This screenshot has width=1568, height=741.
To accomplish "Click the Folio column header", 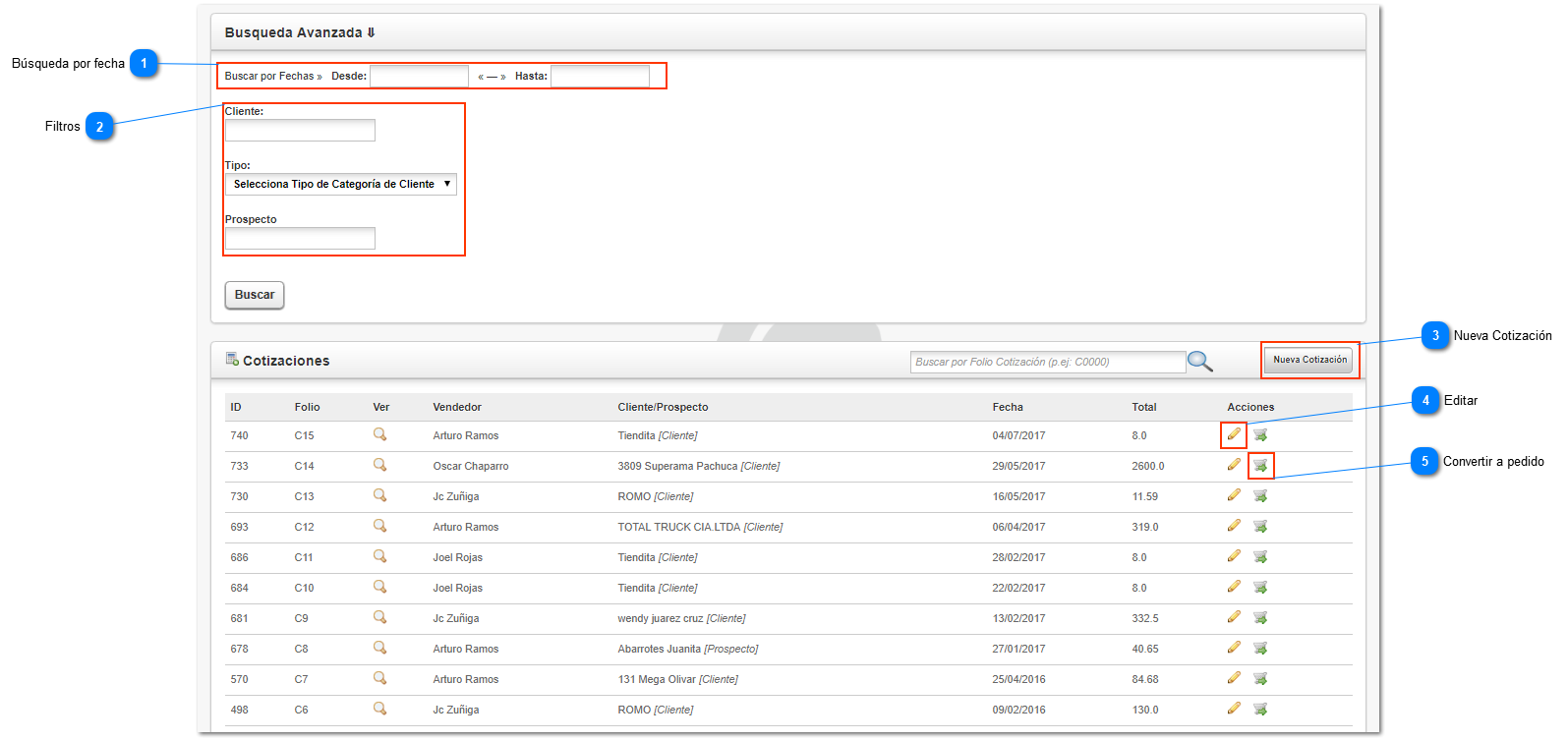I will click(307, 407).
